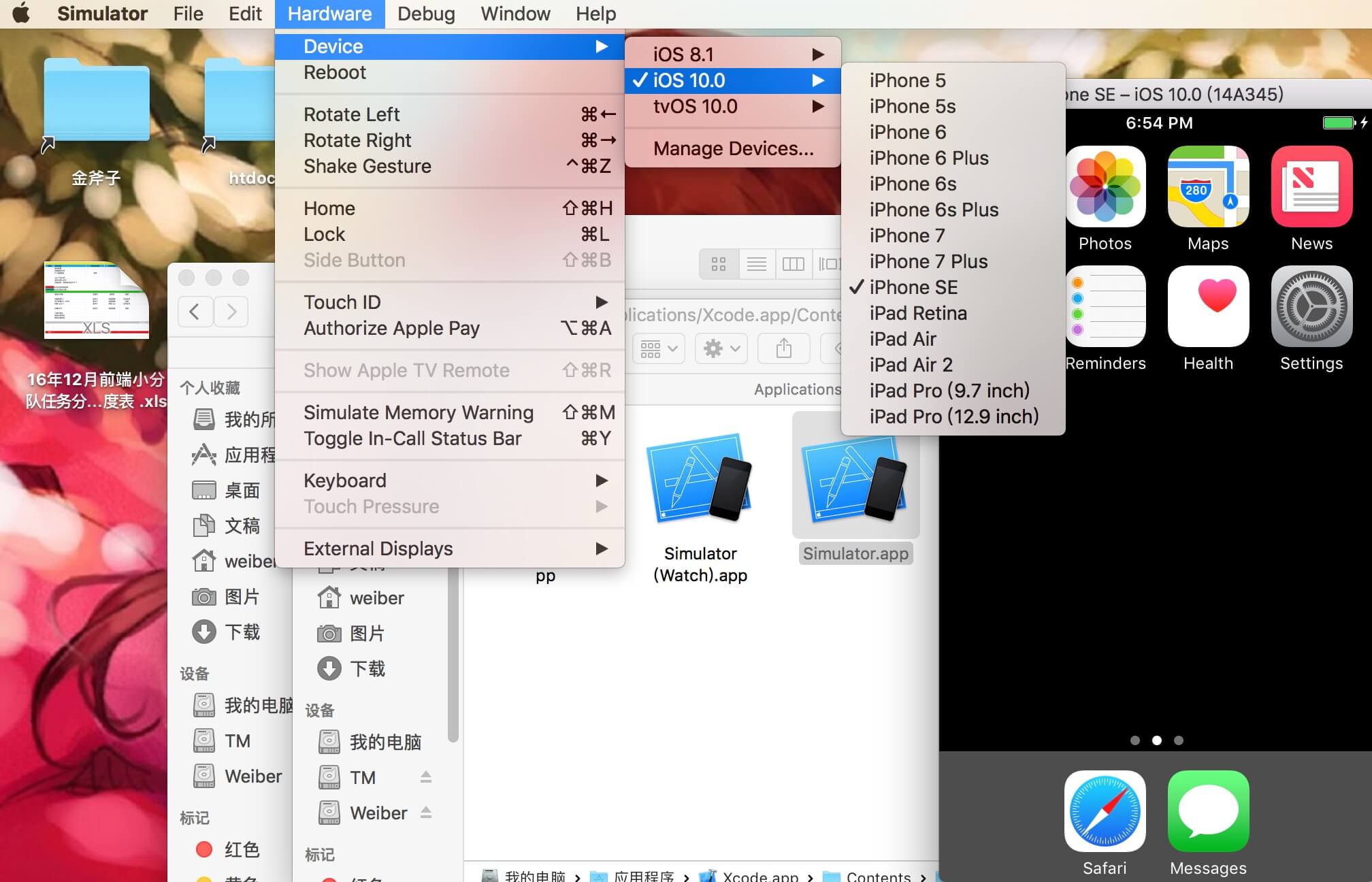Toggle In-Call Status Bar
1372x882 pixels.
click(x=450, y=438)
